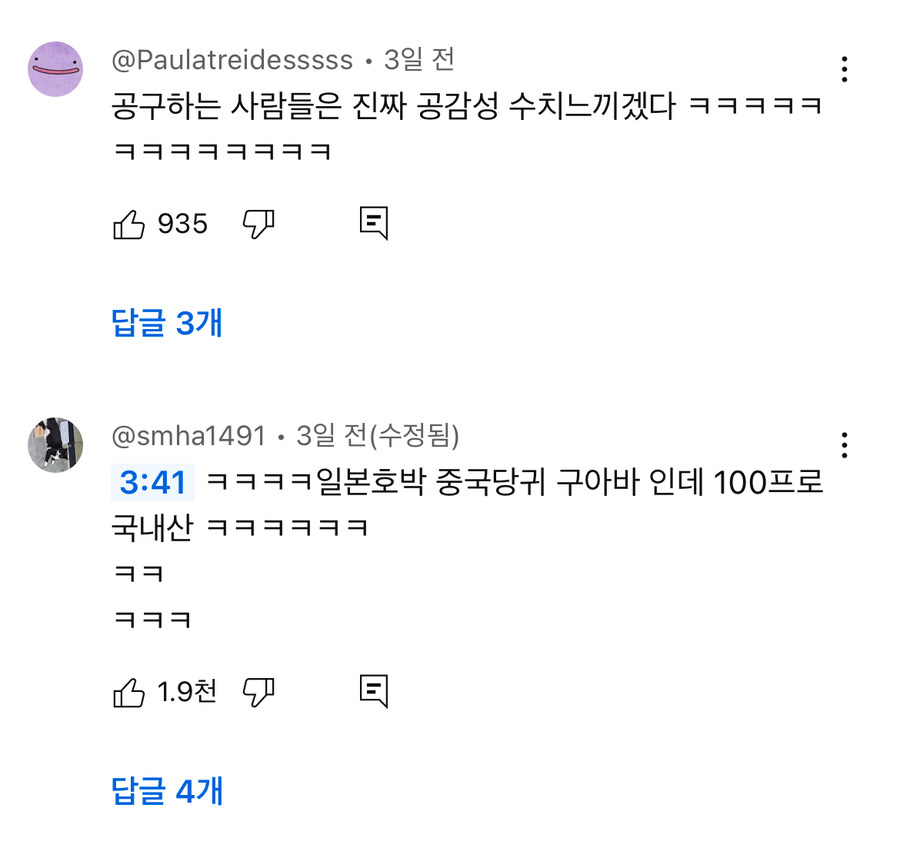Open the 3일 전 timestamp permalink
This screenshot has width=900, height=868.
click(x=414, y=60)
